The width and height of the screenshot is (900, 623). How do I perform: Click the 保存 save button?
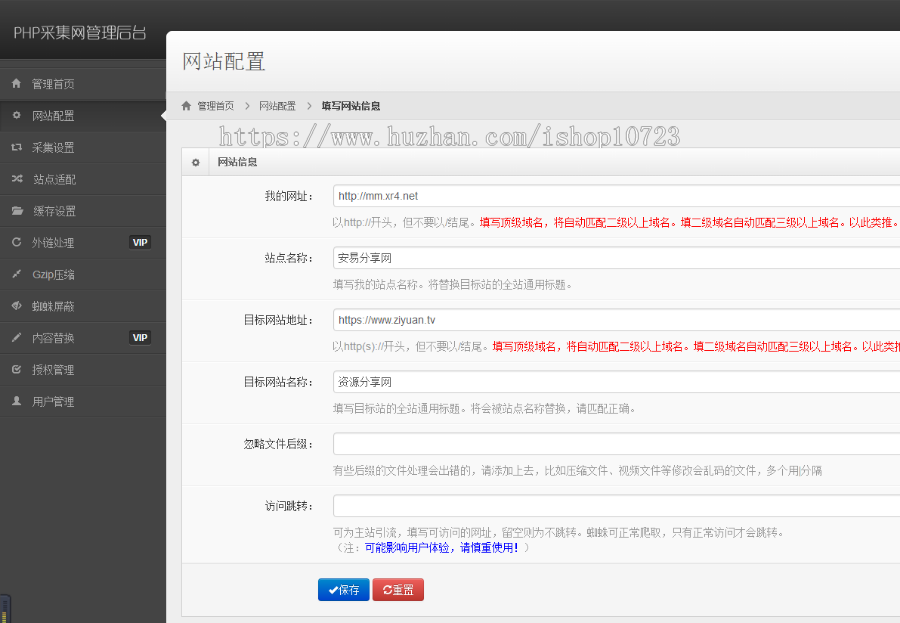(343, 590)
